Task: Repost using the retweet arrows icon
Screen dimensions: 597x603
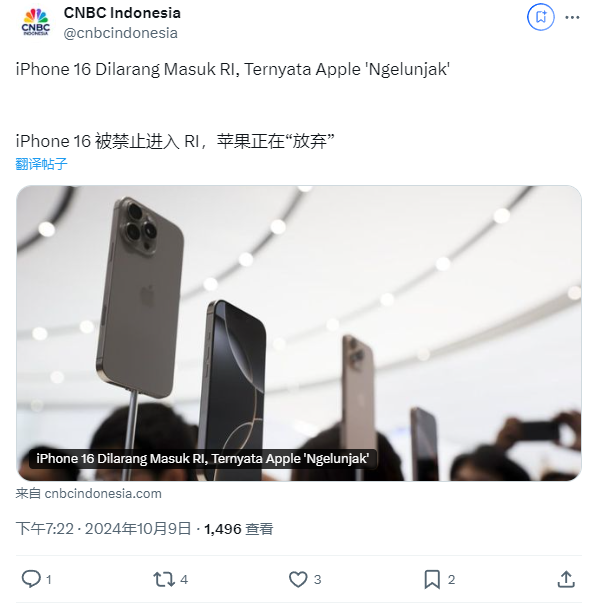Action: point(164,579)
